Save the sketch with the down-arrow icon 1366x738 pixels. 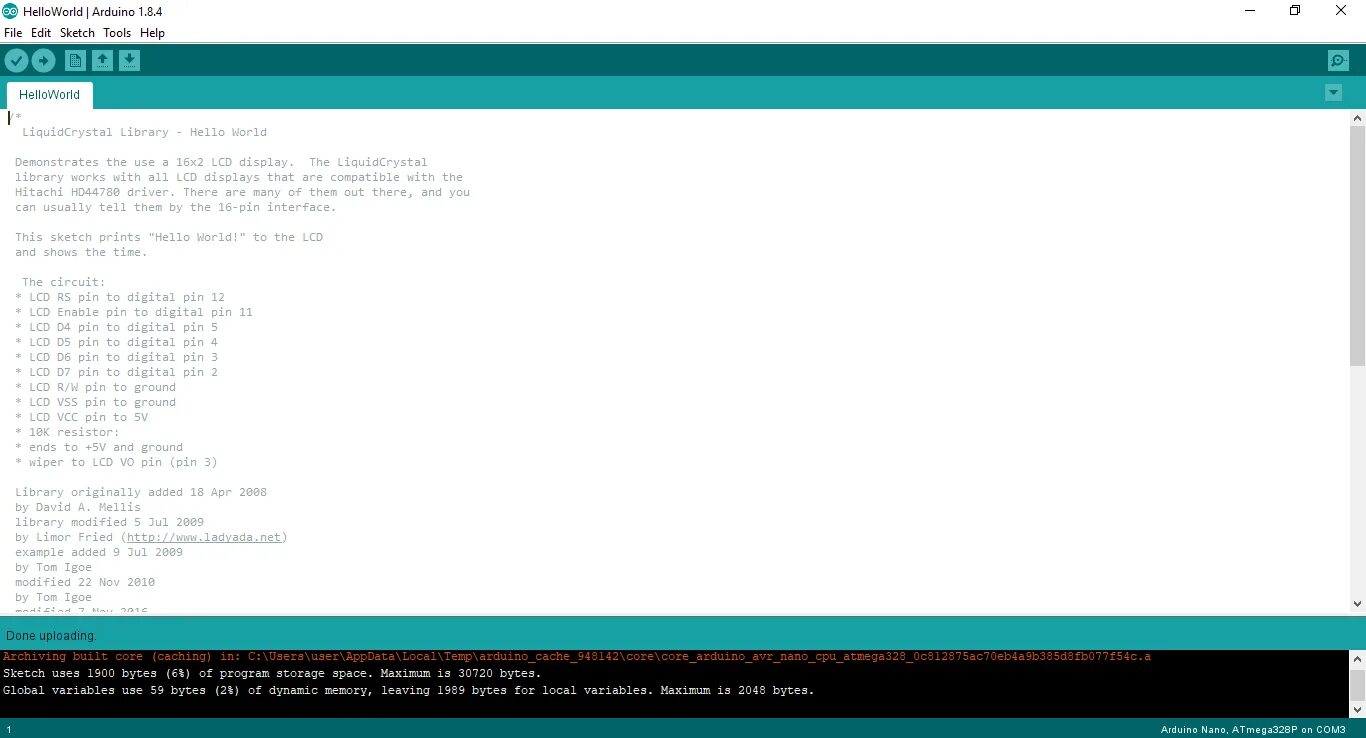click(129, 61)
